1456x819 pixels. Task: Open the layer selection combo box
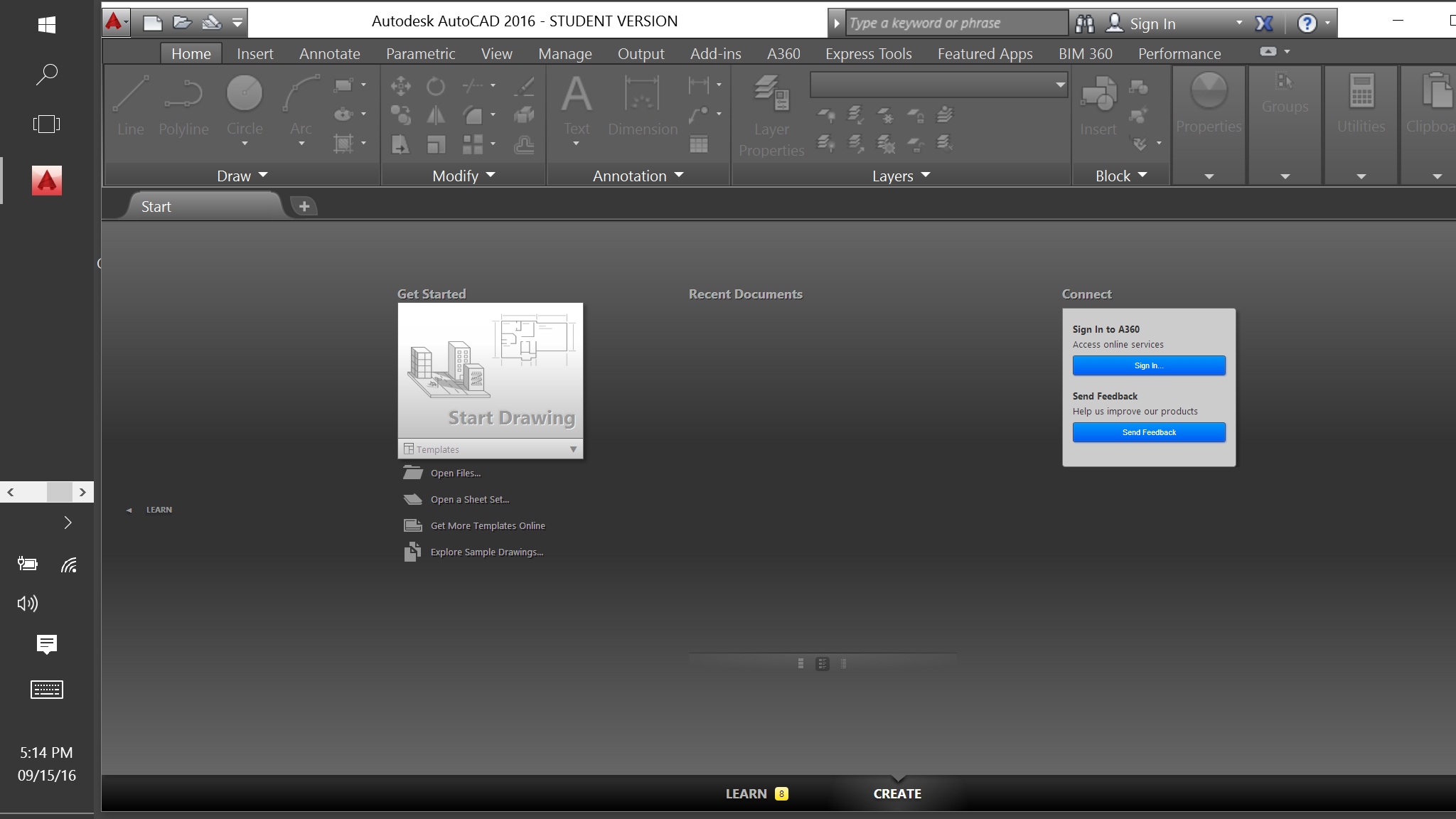[938, 85]
